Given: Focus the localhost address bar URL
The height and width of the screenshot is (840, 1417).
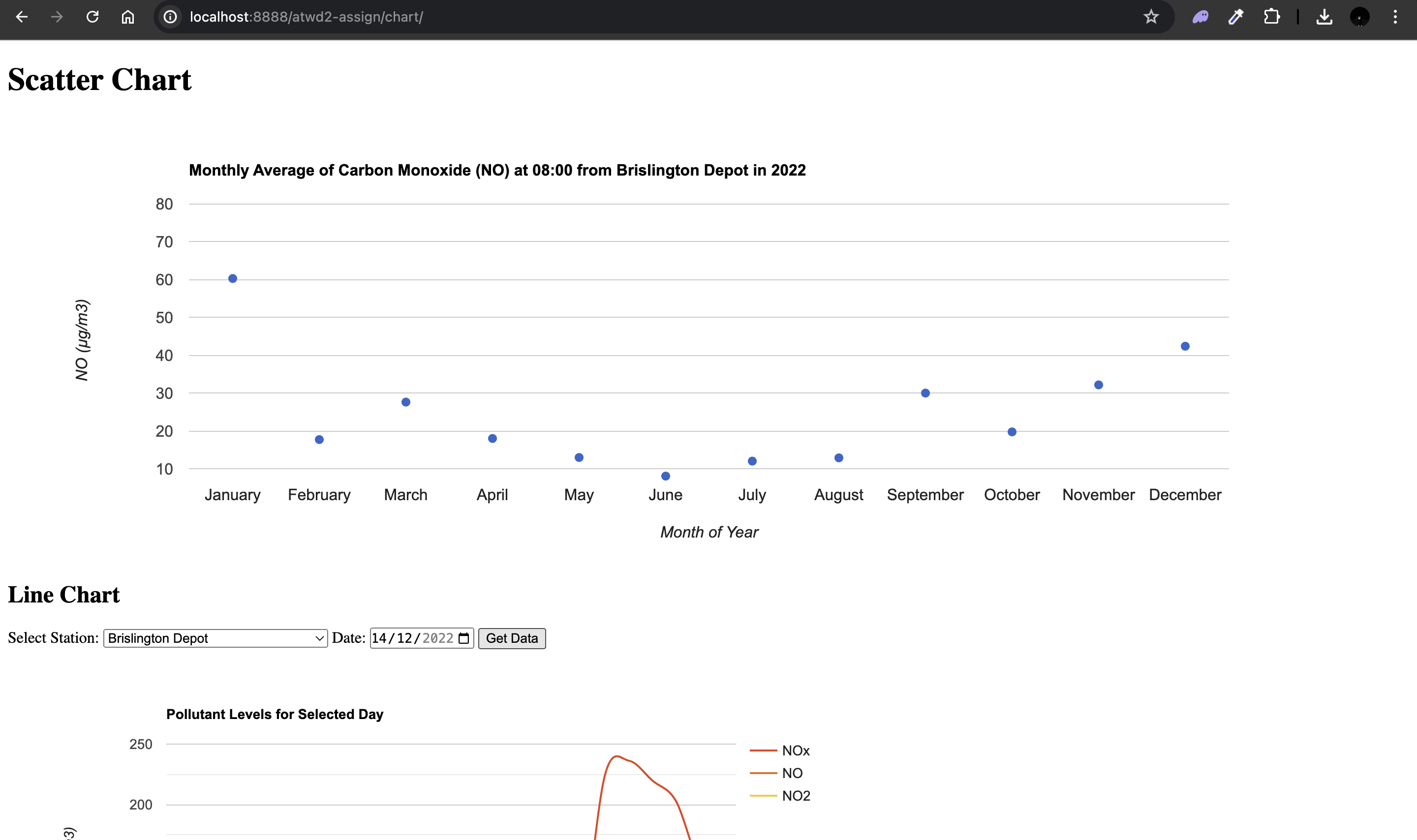Looking at the screenshot, I should pyautogui.click(x=306, y=17).
